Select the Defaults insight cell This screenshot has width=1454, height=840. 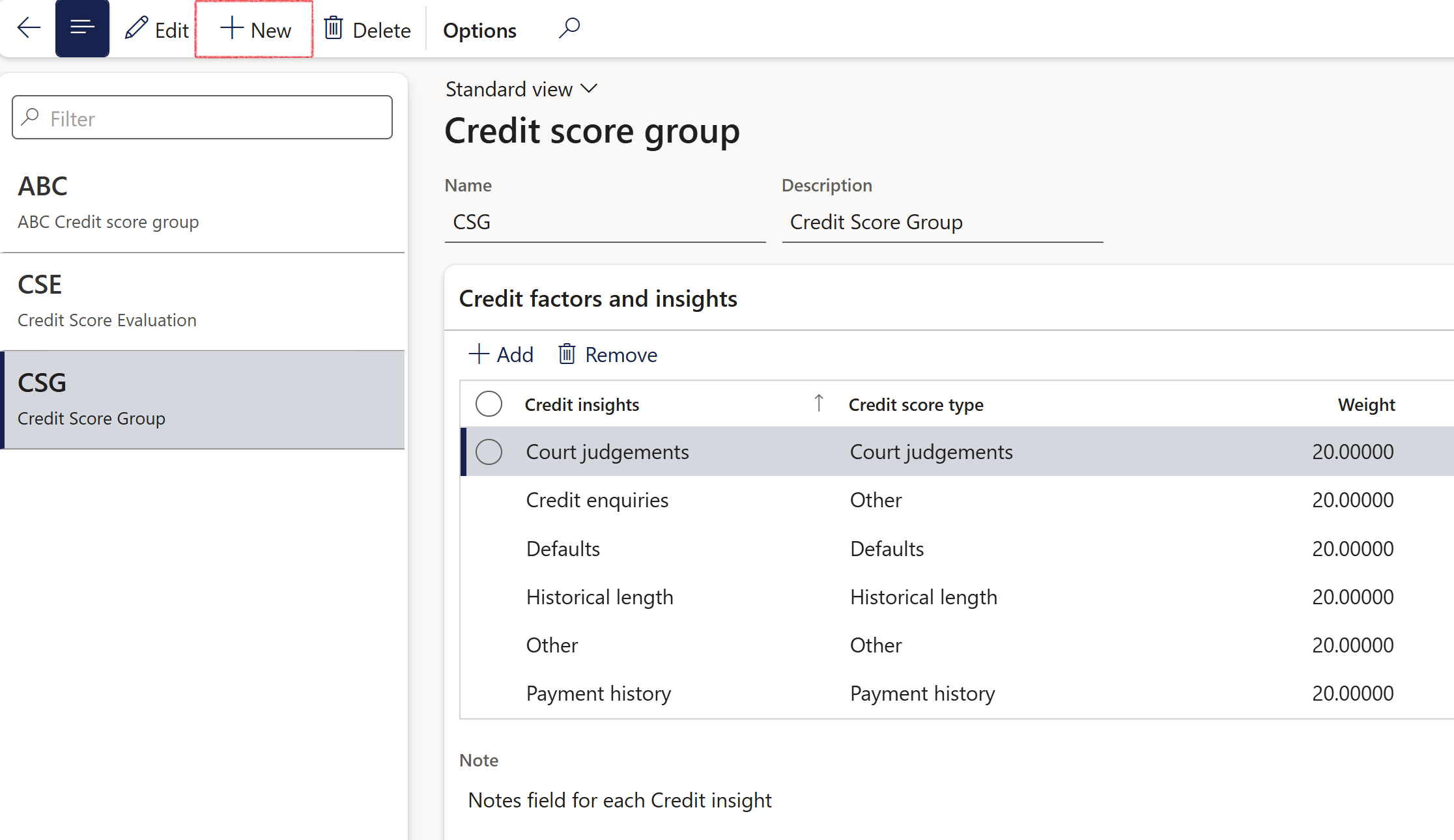(563, 549)
